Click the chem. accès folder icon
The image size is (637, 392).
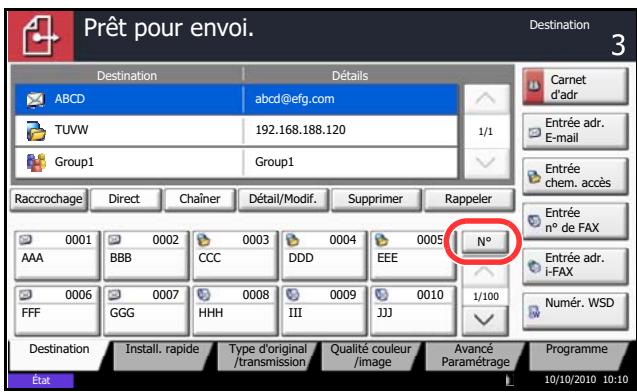534,177
